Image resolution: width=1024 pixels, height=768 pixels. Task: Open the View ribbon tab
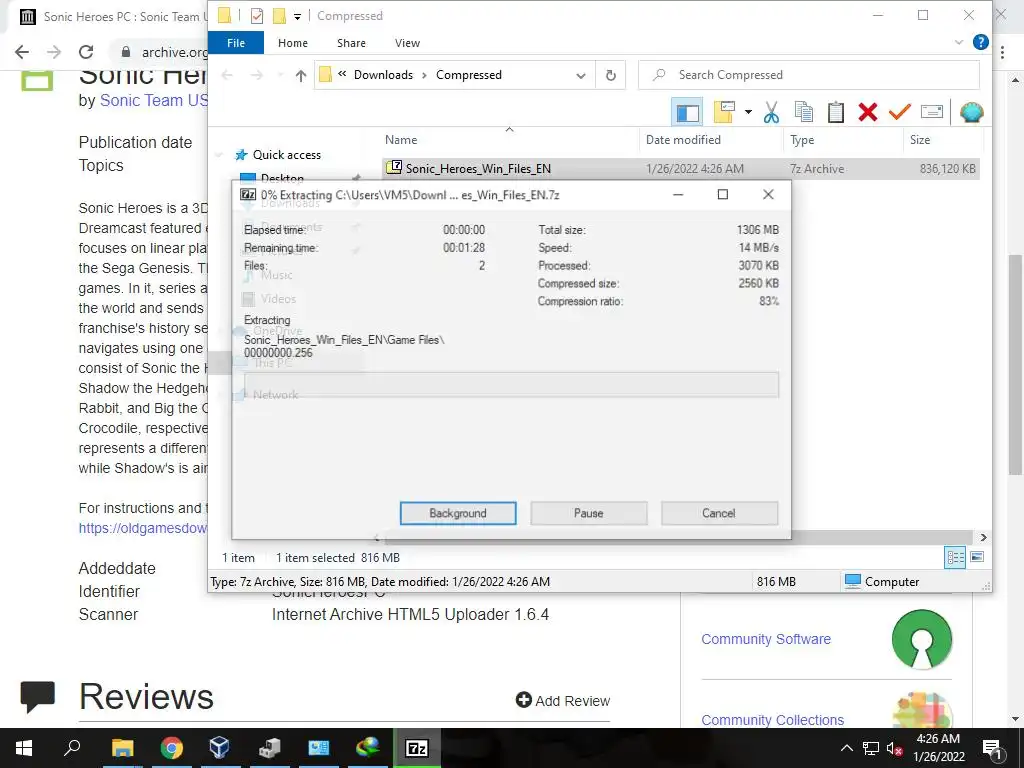pos(408,43)
